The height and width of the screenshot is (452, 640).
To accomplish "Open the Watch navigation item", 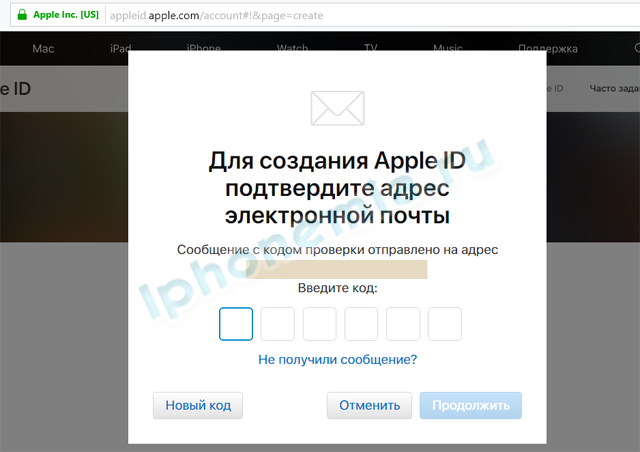I will (292, 49).
